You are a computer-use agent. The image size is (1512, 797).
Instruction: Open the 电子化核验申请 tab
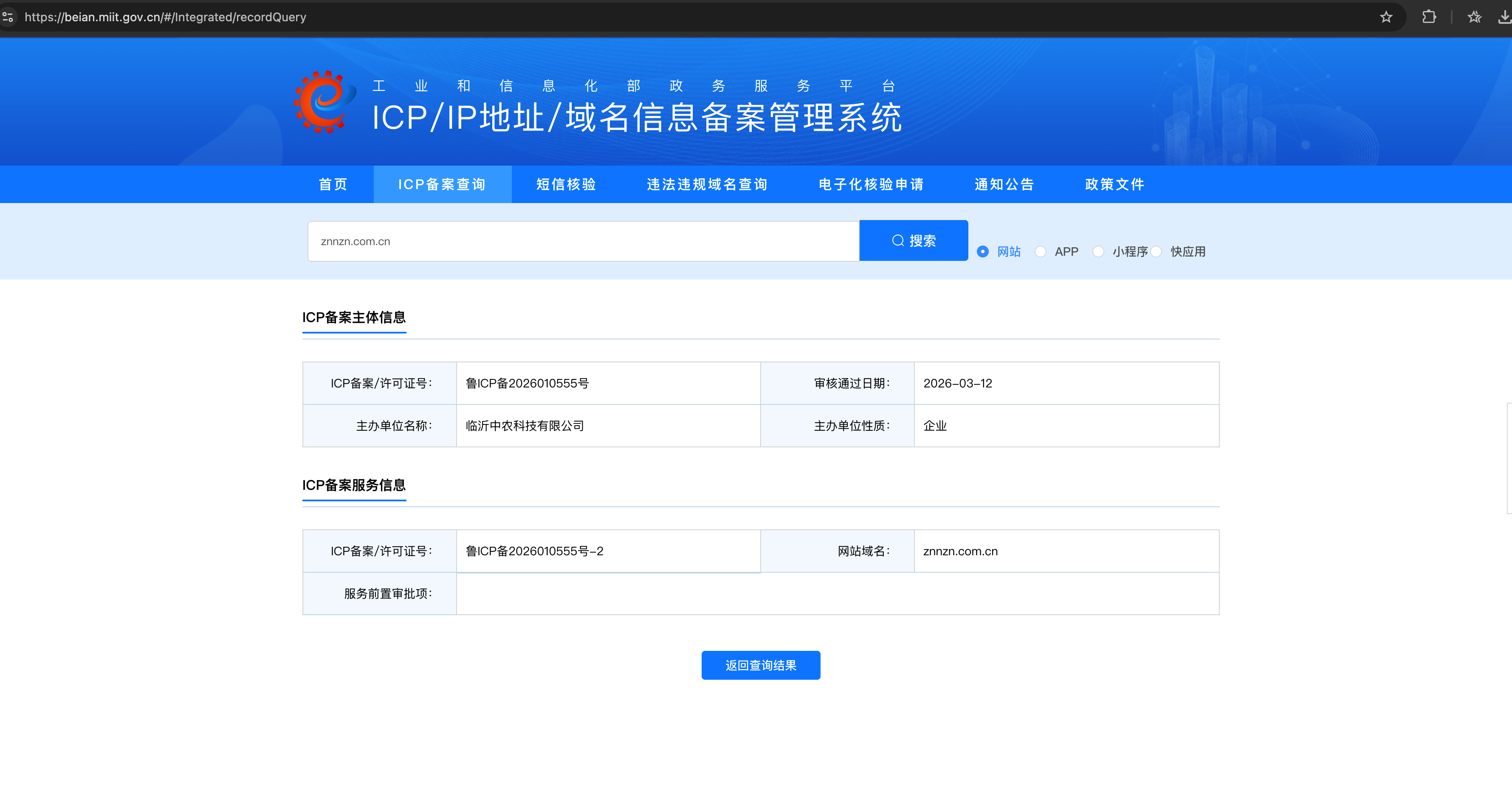point(871,184)
